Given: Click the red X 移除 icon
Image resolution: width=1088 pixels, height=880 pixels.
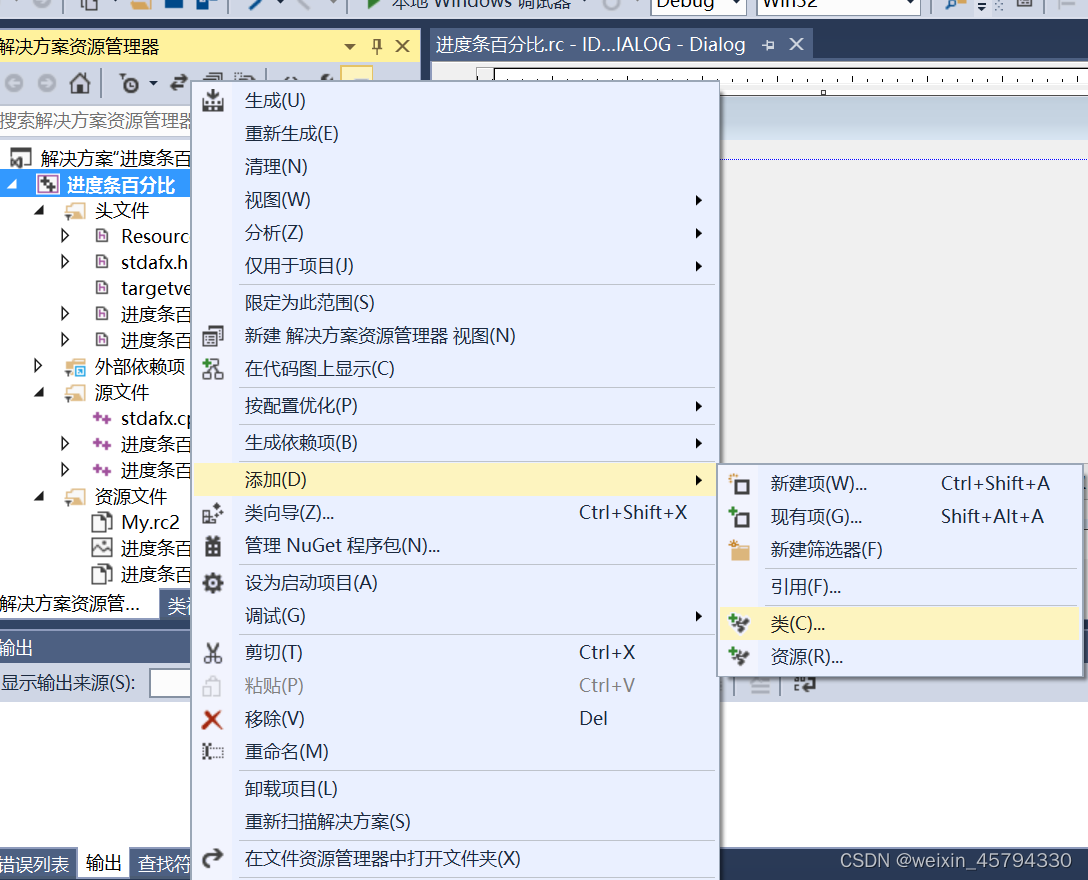Looking at the screenshot, I should (213, 718).
